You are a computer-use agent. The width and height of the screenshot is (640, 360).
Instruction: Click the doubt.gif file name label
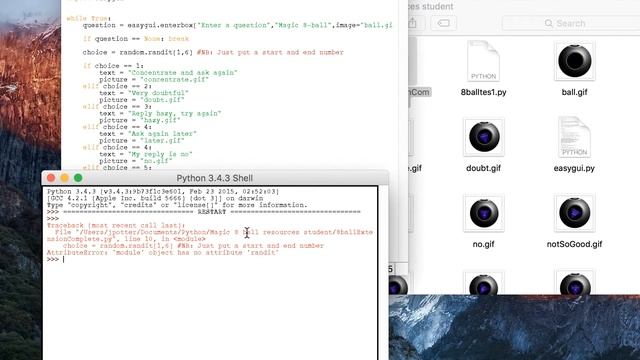pyautogui.click(x=483, y=168)
